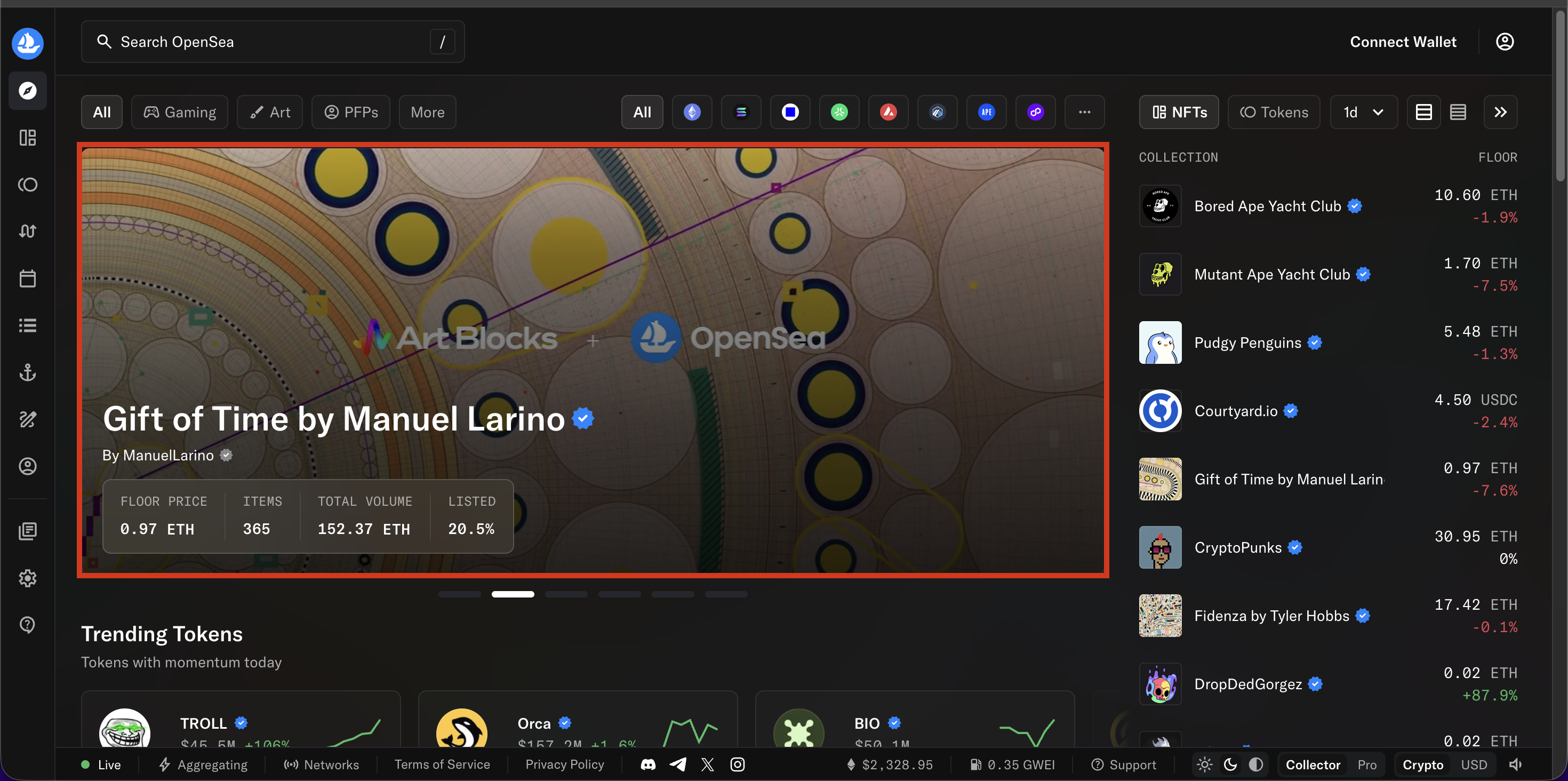This screenshot has width=1568, height=781.
Task: Open the 1d timeframe dropdown
Action: click(x=1364, y=112)
